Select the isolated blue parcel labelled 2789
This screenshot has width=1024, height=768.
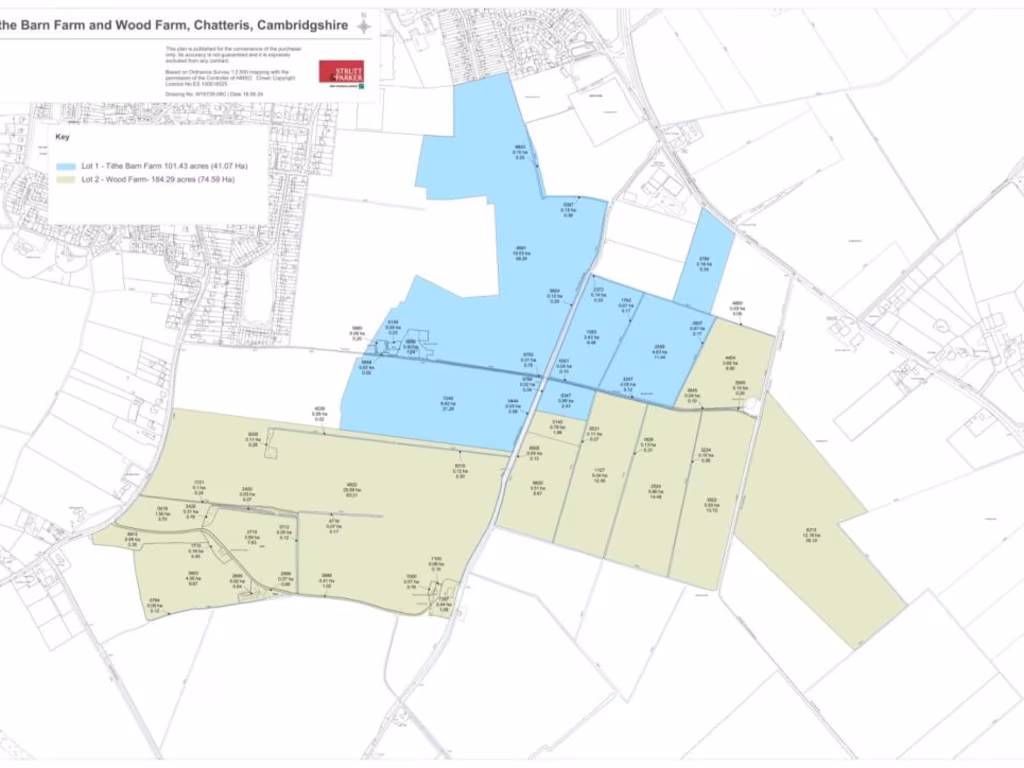pyautogui.click(x=704, y=263)
